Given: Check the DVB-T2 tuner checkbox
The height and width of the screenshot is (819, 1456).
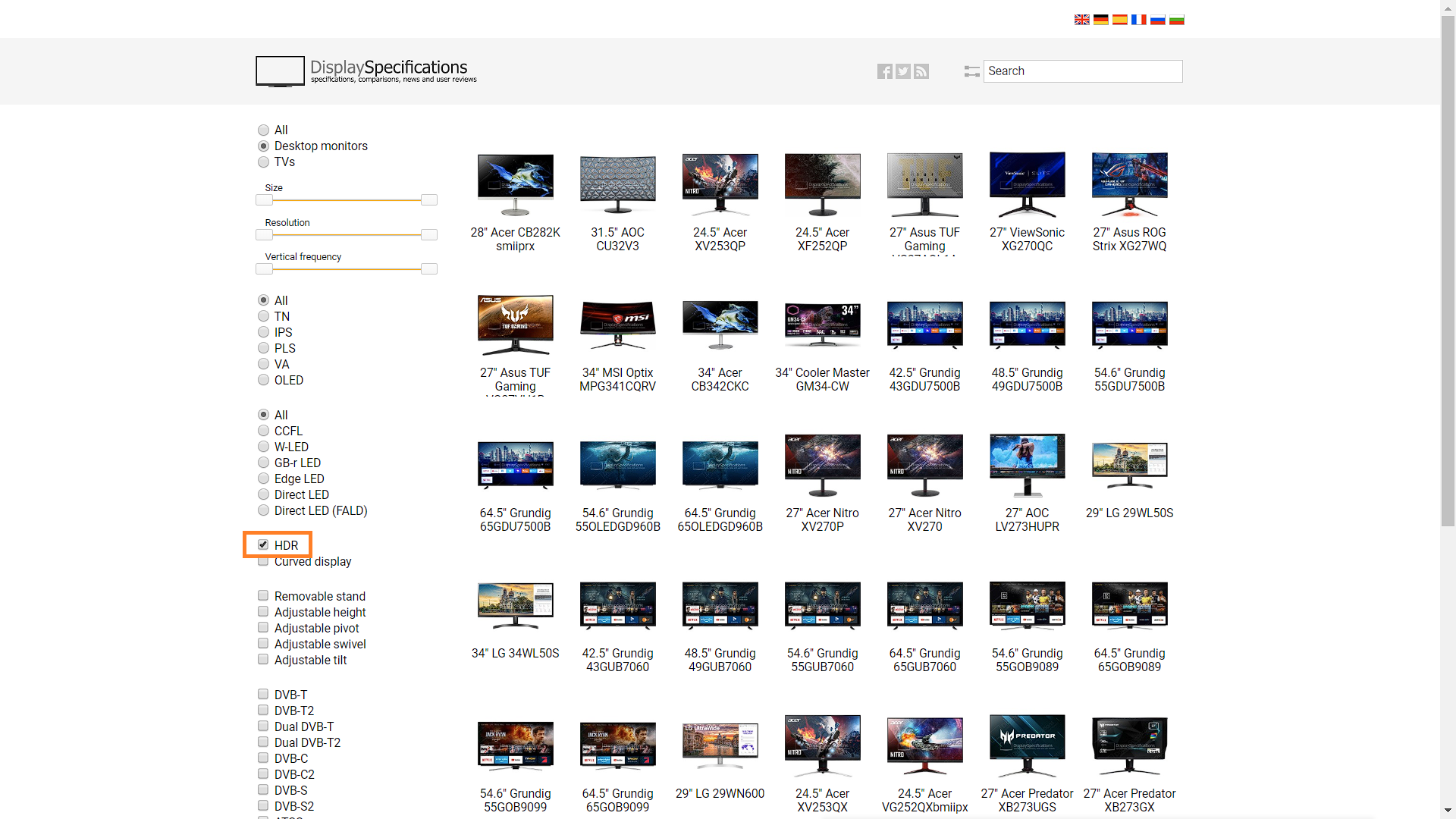Looking at the screenshot, I should point(263,711).
